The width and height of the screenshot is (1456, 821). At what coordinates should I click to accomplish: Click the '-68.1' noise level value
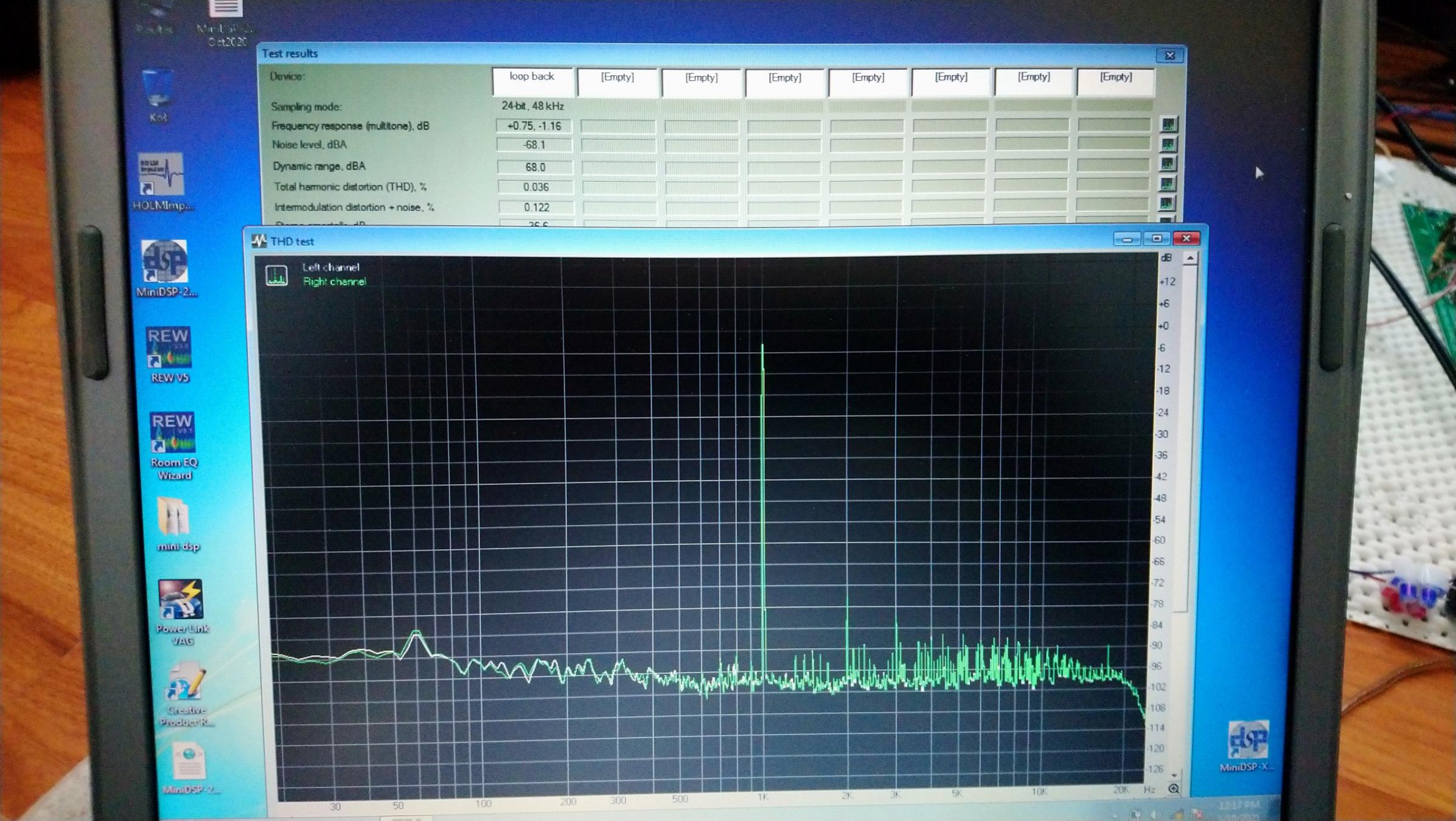(534, 145)
